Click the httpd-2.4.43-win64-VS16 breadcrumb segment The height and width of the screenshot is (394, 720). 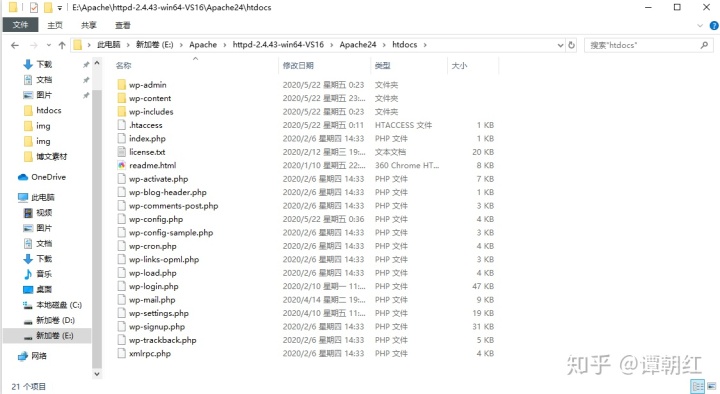click(x=278, y=45)
